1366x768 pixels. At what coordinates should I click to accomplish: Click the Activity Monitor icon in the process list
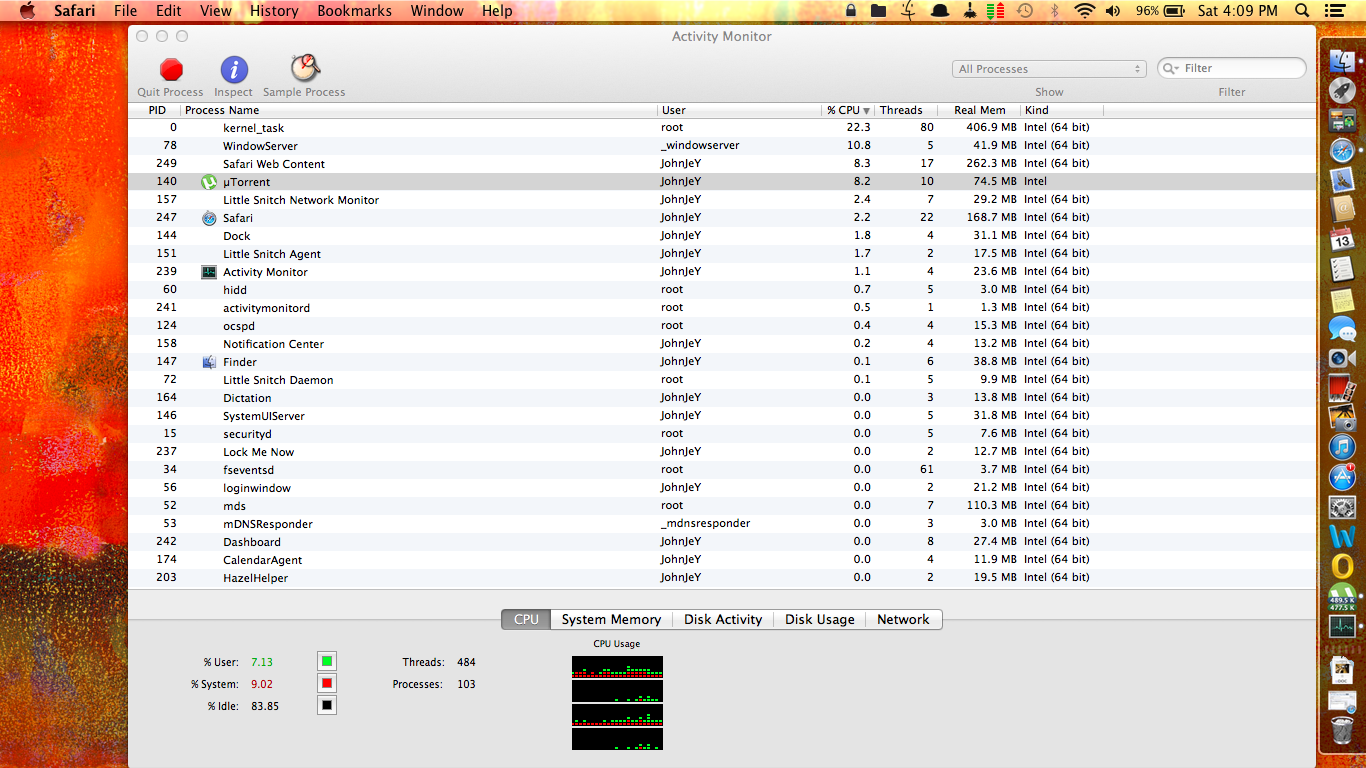pos(209,272)
